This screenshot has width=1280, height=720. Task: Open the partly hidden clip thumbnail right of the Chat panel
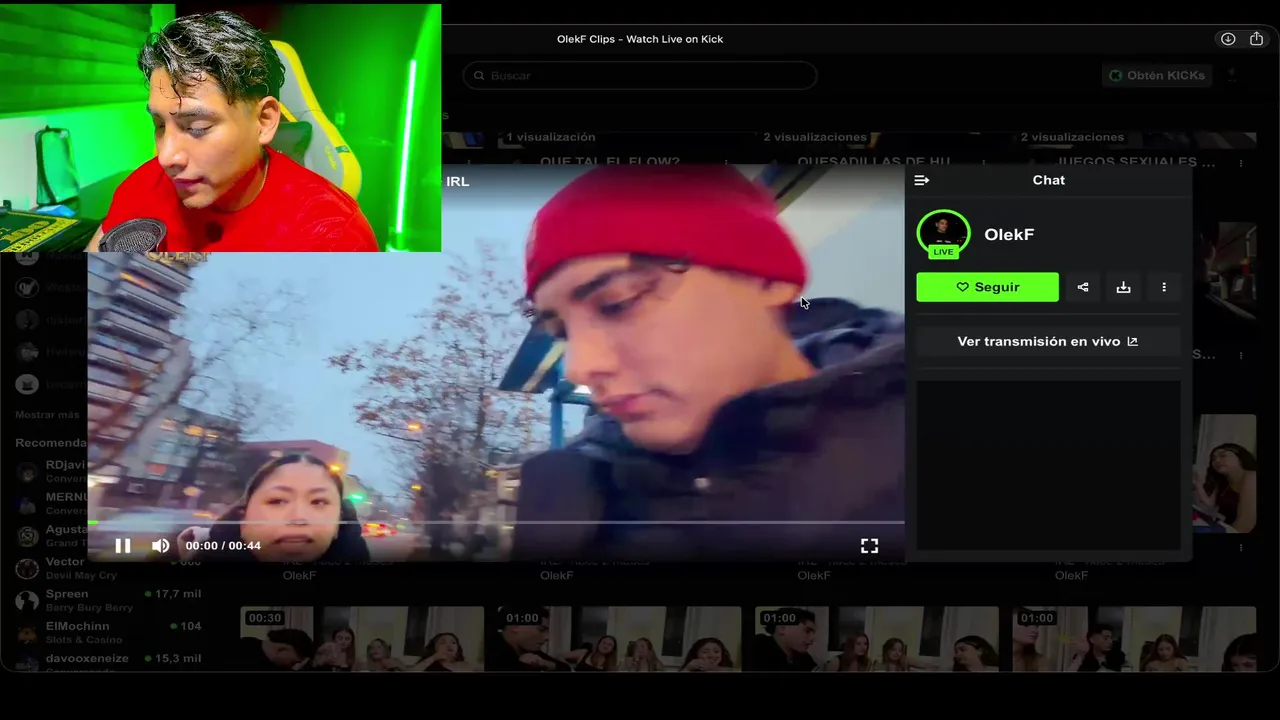pos(1225,474)
